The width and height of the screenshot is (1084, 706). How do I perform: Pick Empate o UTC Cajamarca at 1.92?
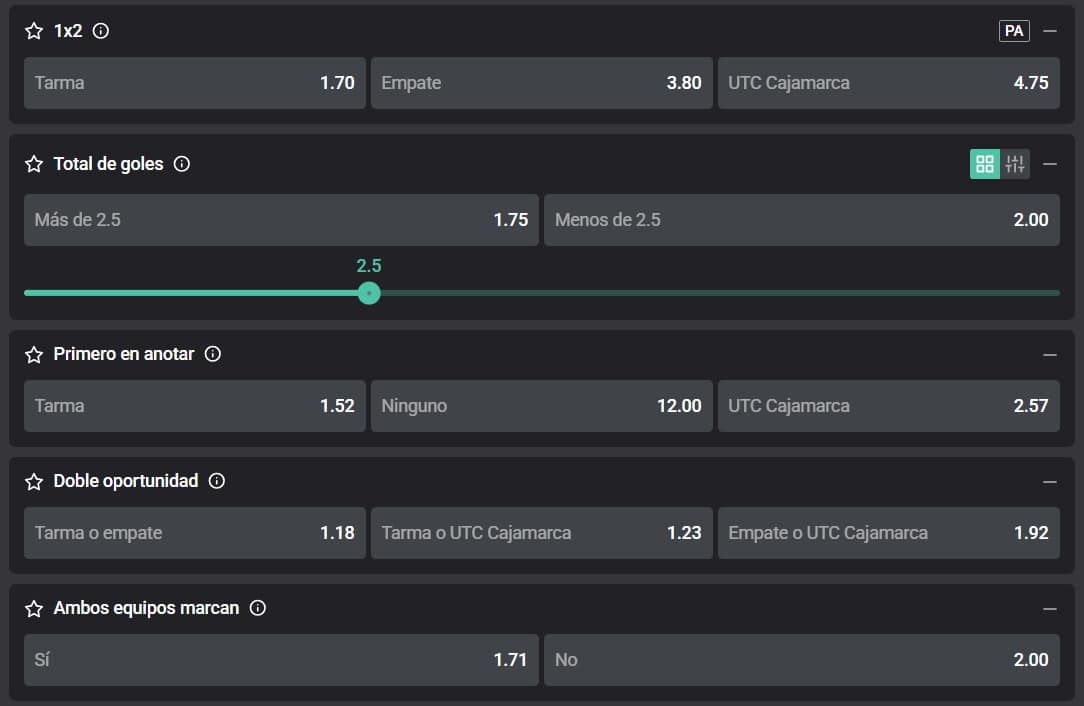[x=888, y=533]
